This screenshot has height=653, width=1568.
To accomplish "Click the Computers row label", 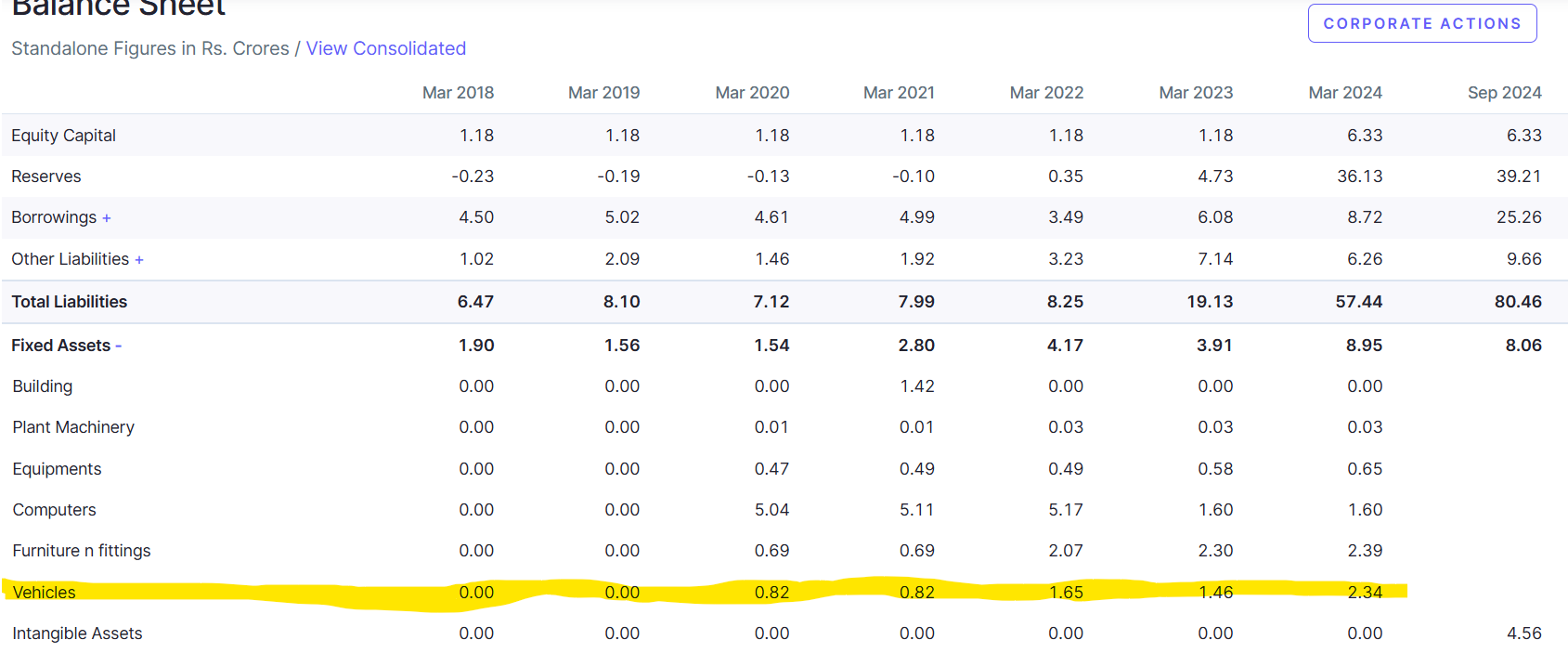I will [54, 510].
